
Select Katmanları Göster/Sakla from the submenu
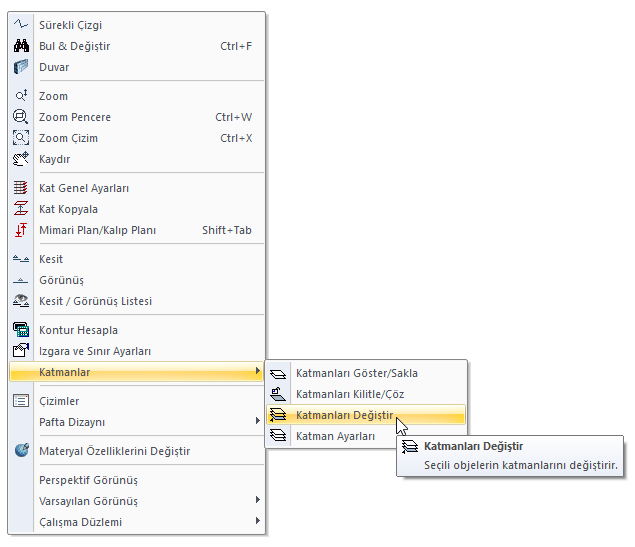coord(357,373)
